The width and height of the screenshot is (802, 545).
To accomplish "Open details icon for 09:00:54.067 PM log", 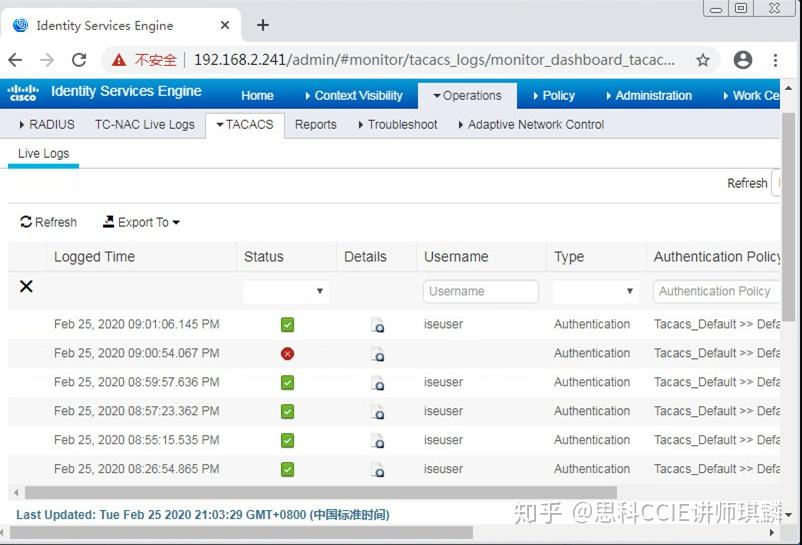I will (x=377, y=354).
